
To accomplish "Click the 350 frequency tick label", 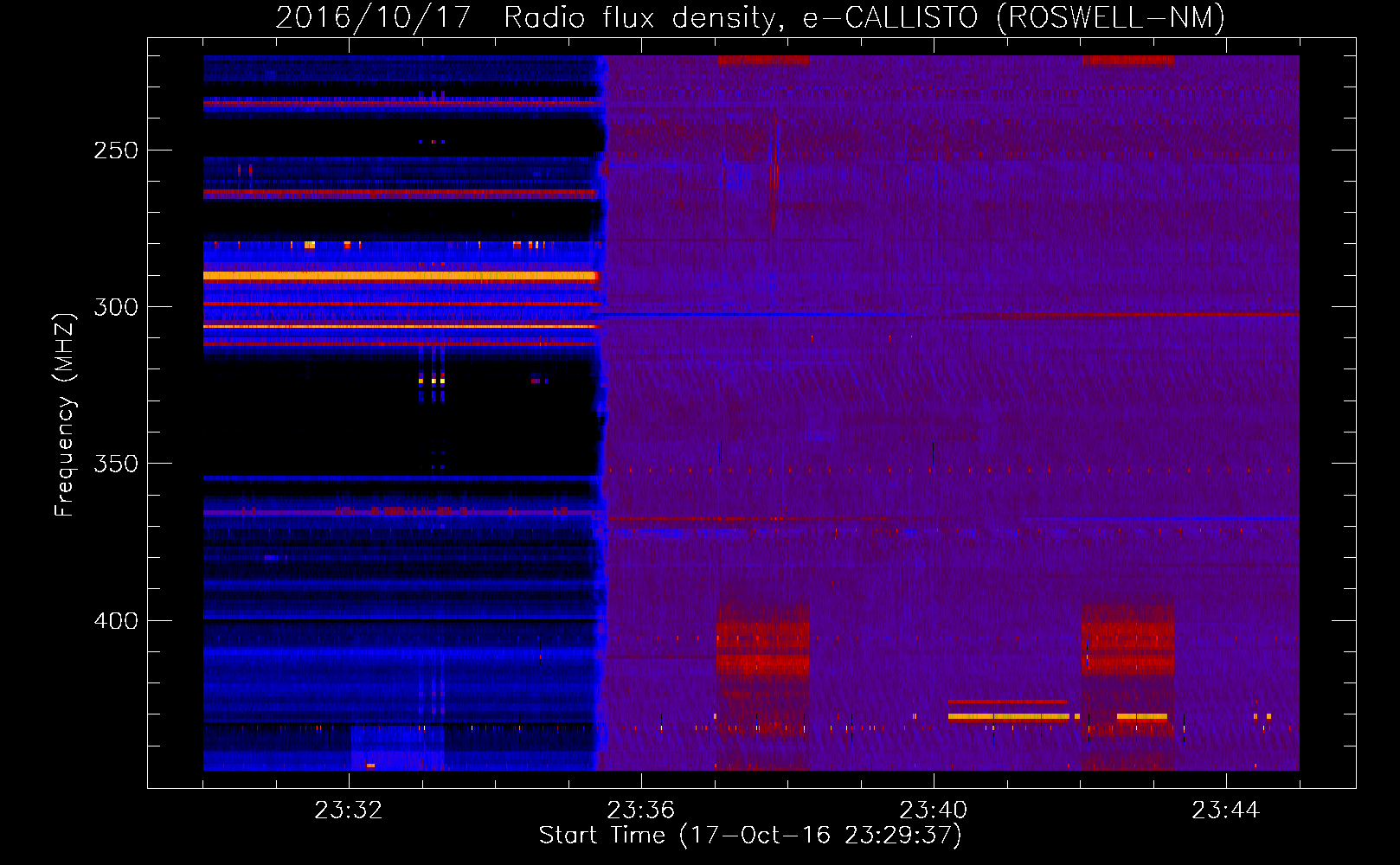I will point(116,464).
